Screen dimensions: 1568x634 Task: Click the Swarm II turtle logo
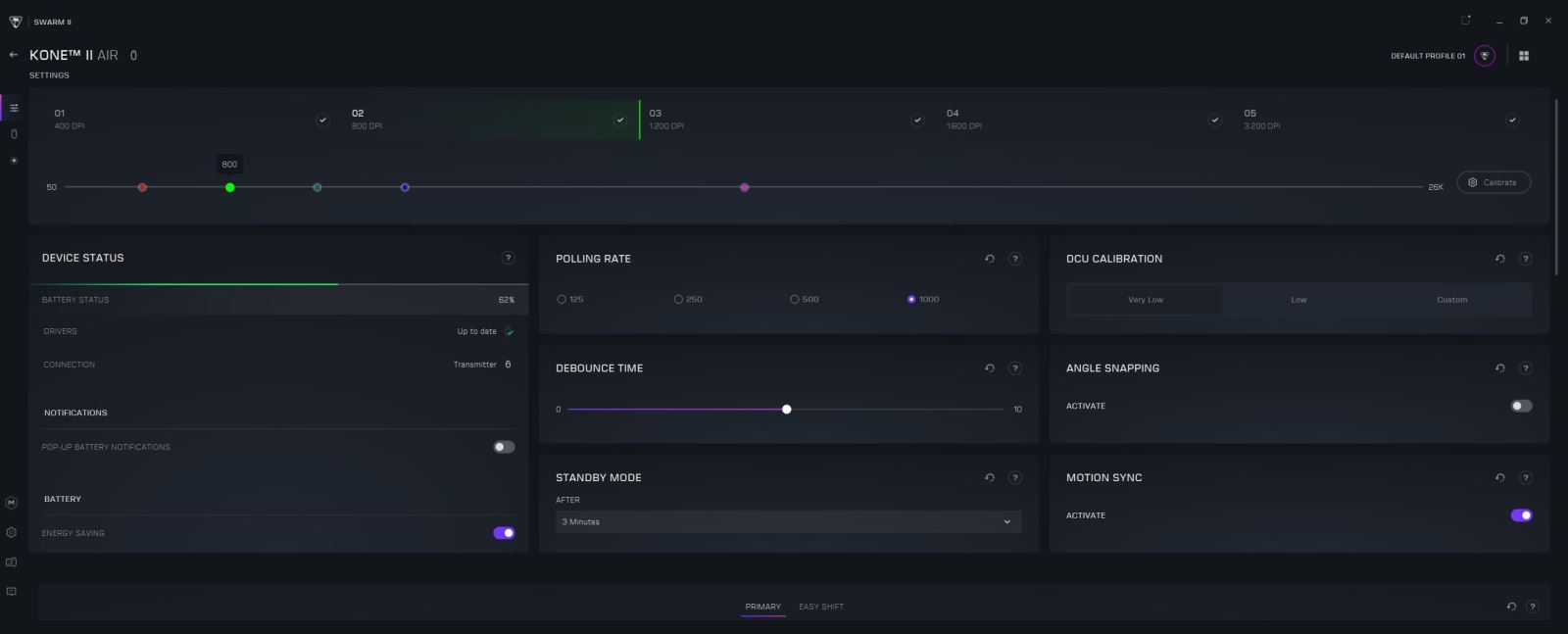pyautogui.click(x=16, y=22)
